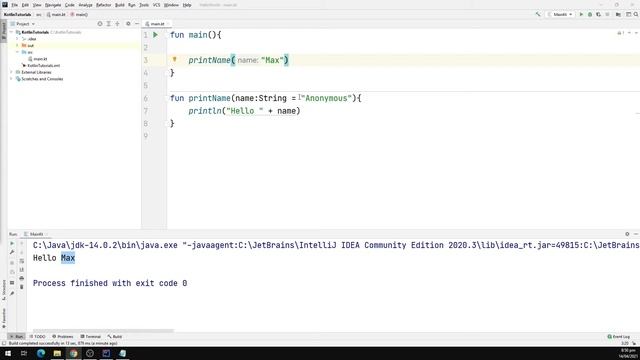
Task: Fold the main function on line 1
Action: [x=167, y=35]
